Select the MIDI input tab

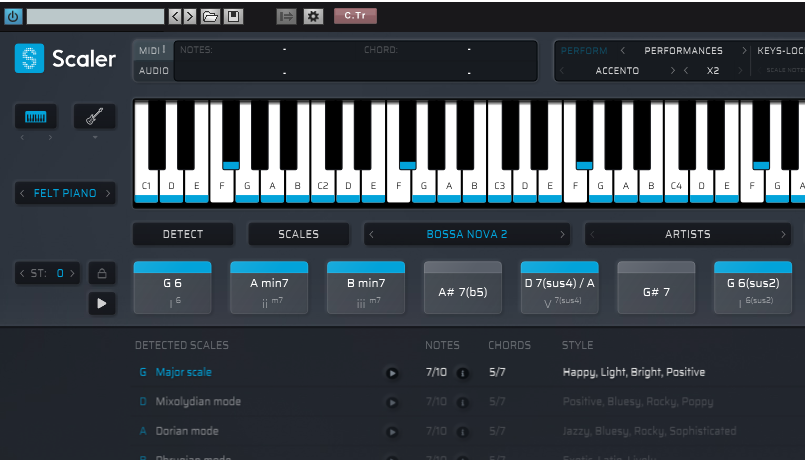click(152, 50)
